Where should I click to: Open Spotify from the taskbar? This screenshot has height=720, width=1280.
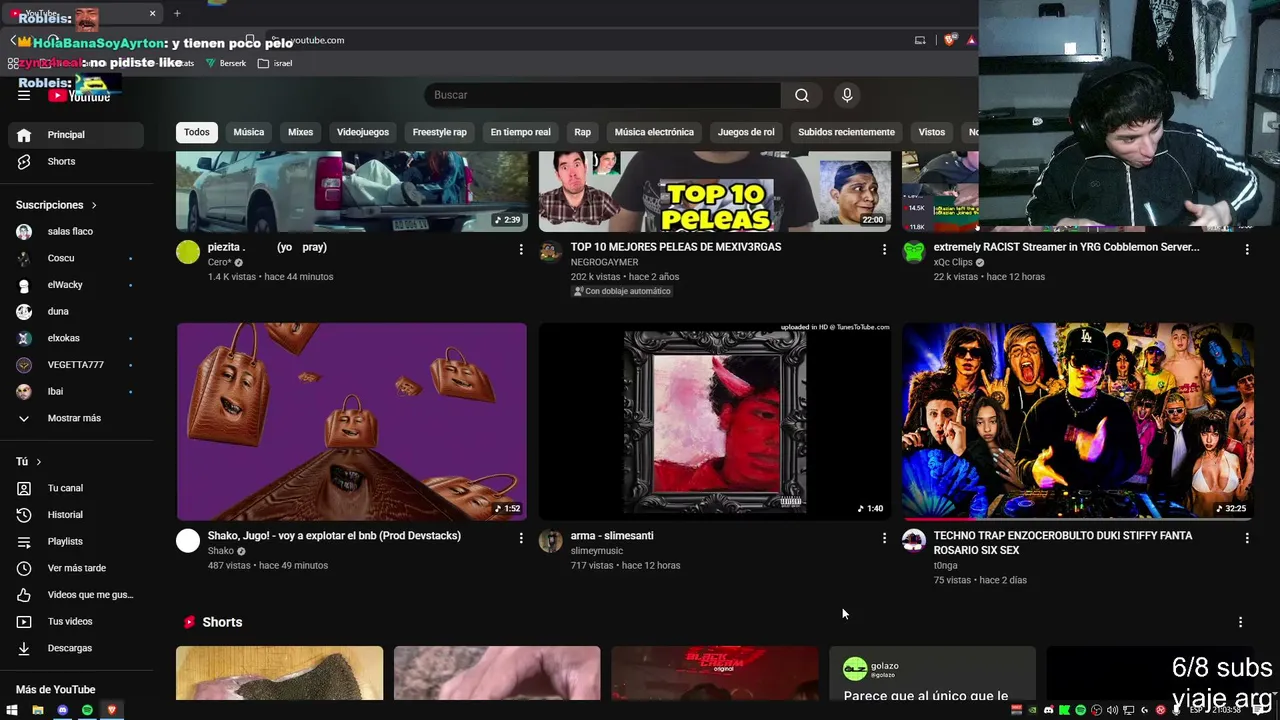click(x=87, y=710)
